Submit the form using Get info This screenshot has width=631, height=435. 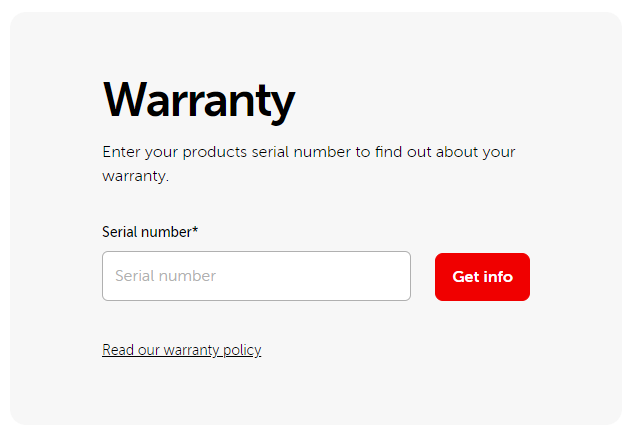coord(482,277)
